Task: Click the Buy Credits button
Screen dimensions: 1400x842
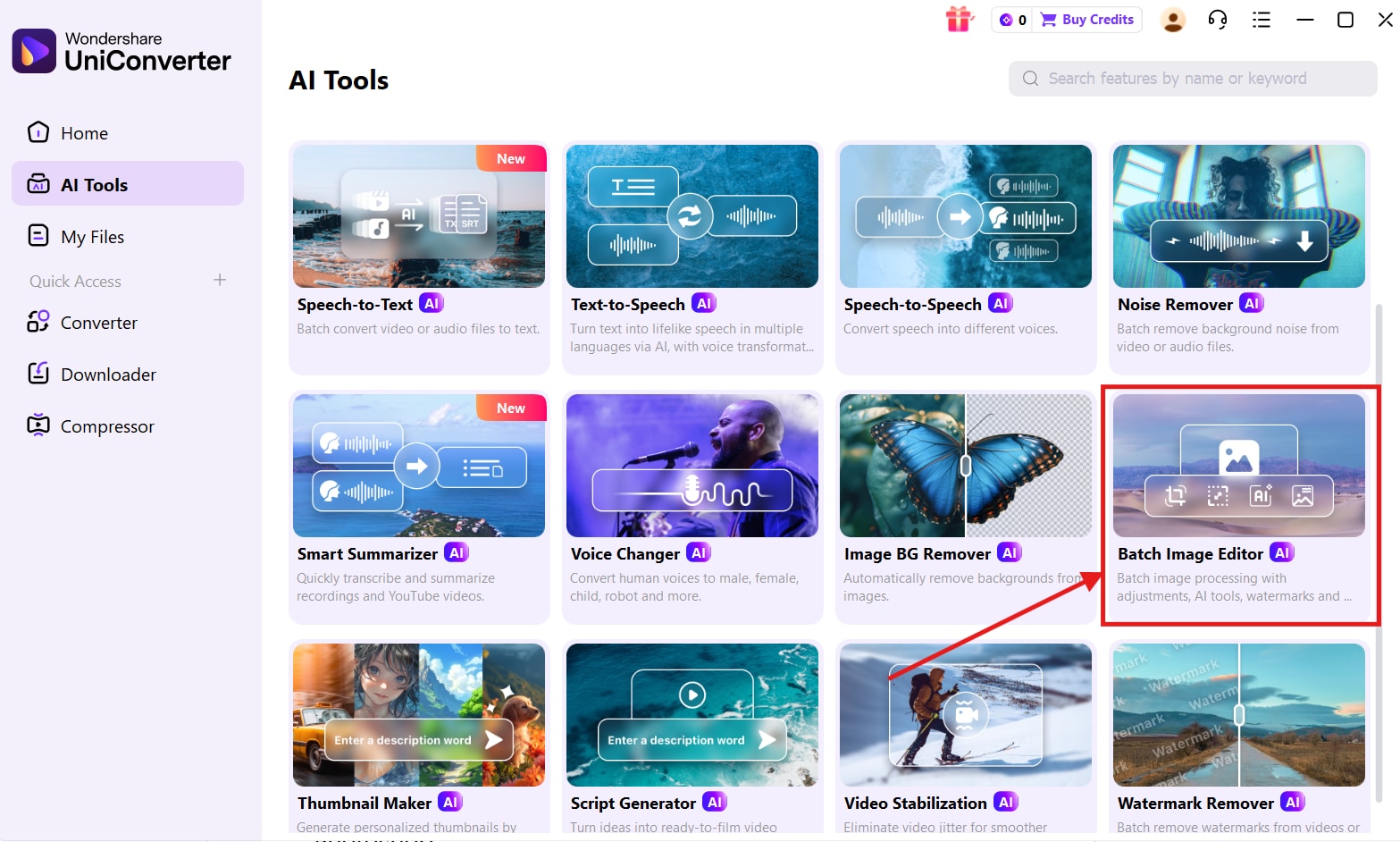Action: tap(1087, 19)
